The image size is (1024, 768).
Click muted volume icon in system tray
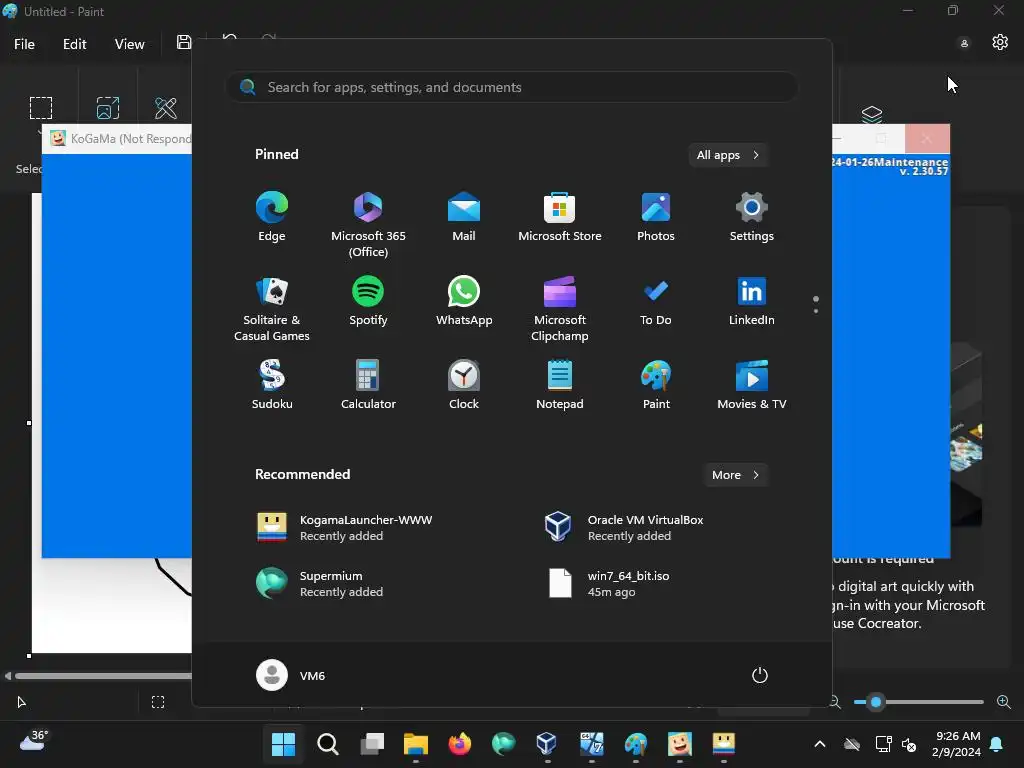tap(908, 744)
